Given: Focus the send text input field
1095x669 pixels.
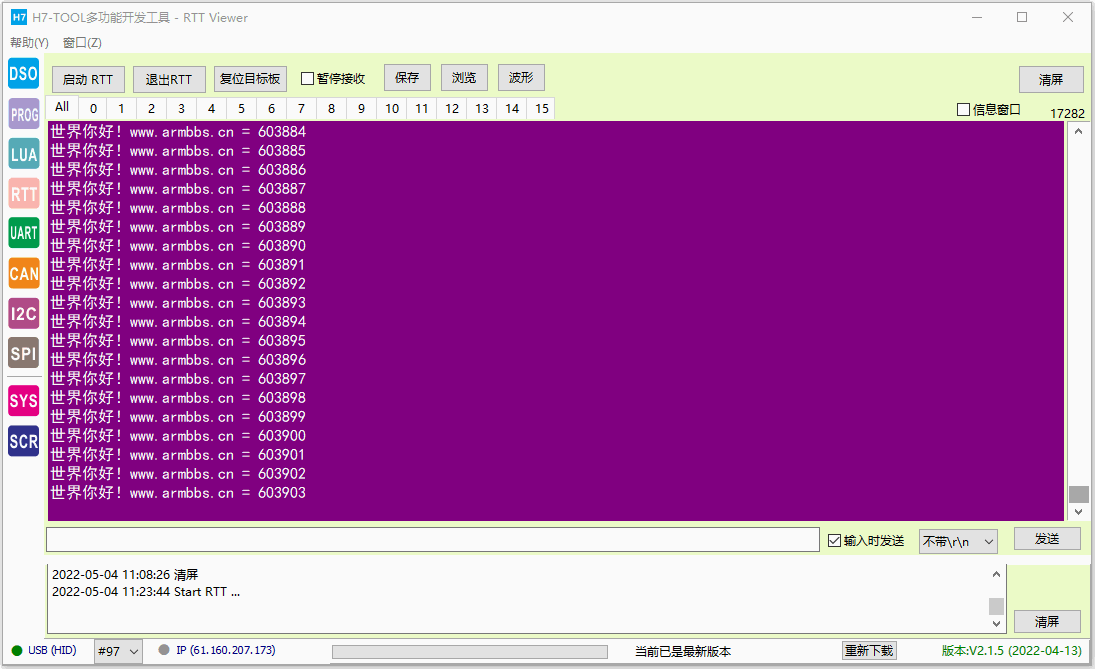Looking at the screenshot, I should [x=433, y=539].
